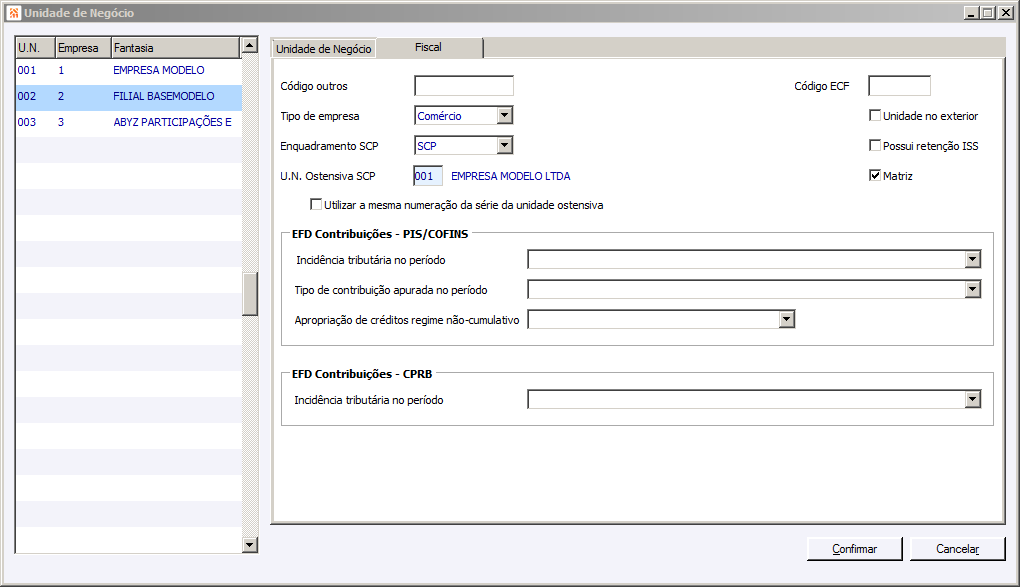Click the Código outros input field
The image size is (1020, 587).
tap(464, 85)
